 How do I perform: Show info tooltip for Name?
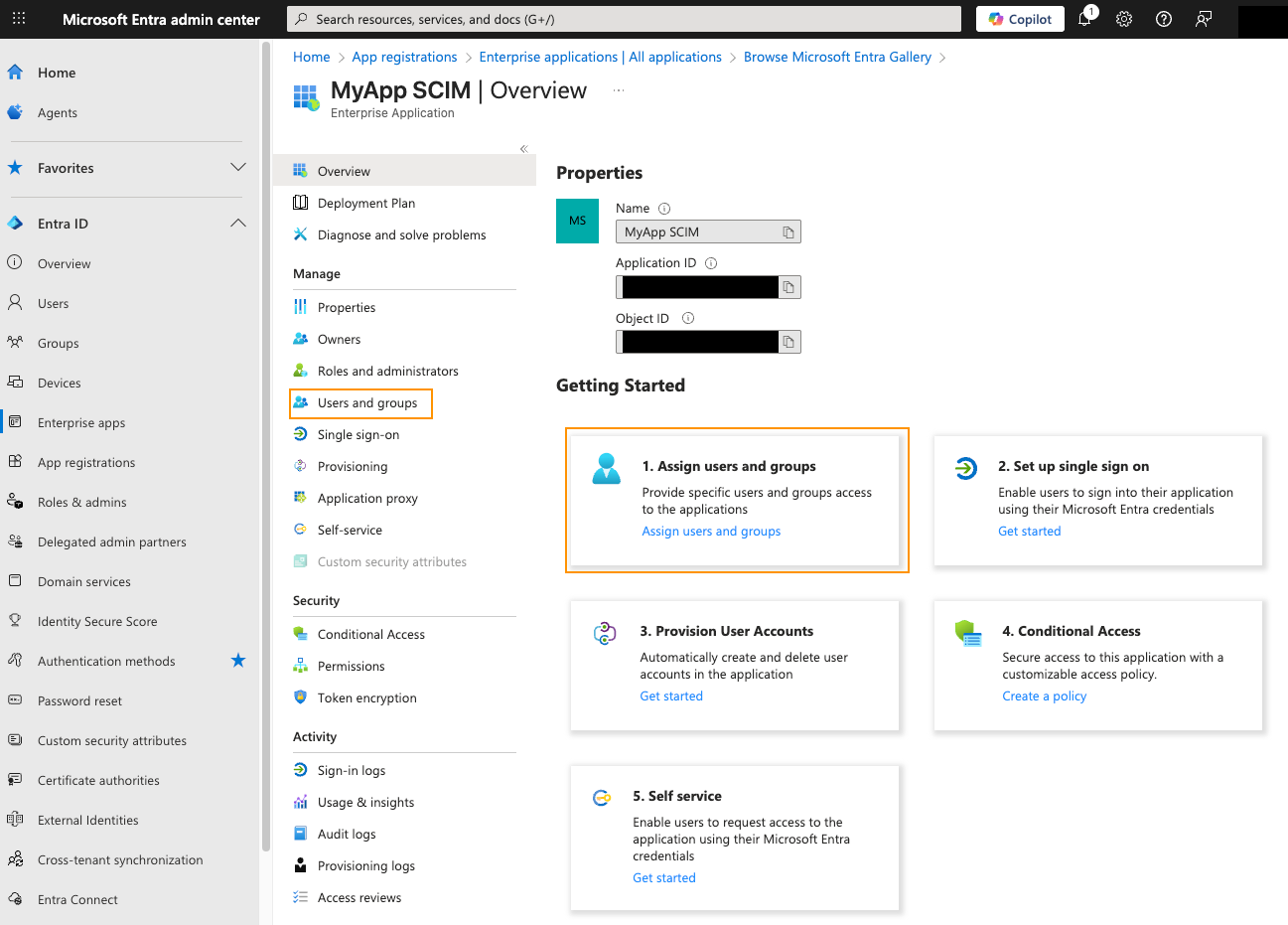coord(664,209)
